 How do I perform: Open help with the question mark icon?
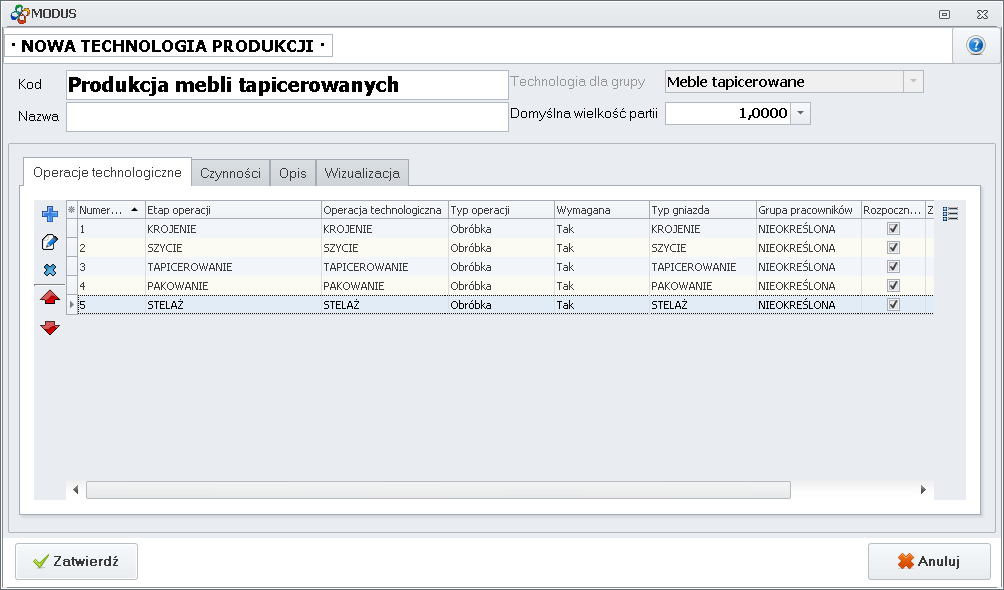(976, 46)
